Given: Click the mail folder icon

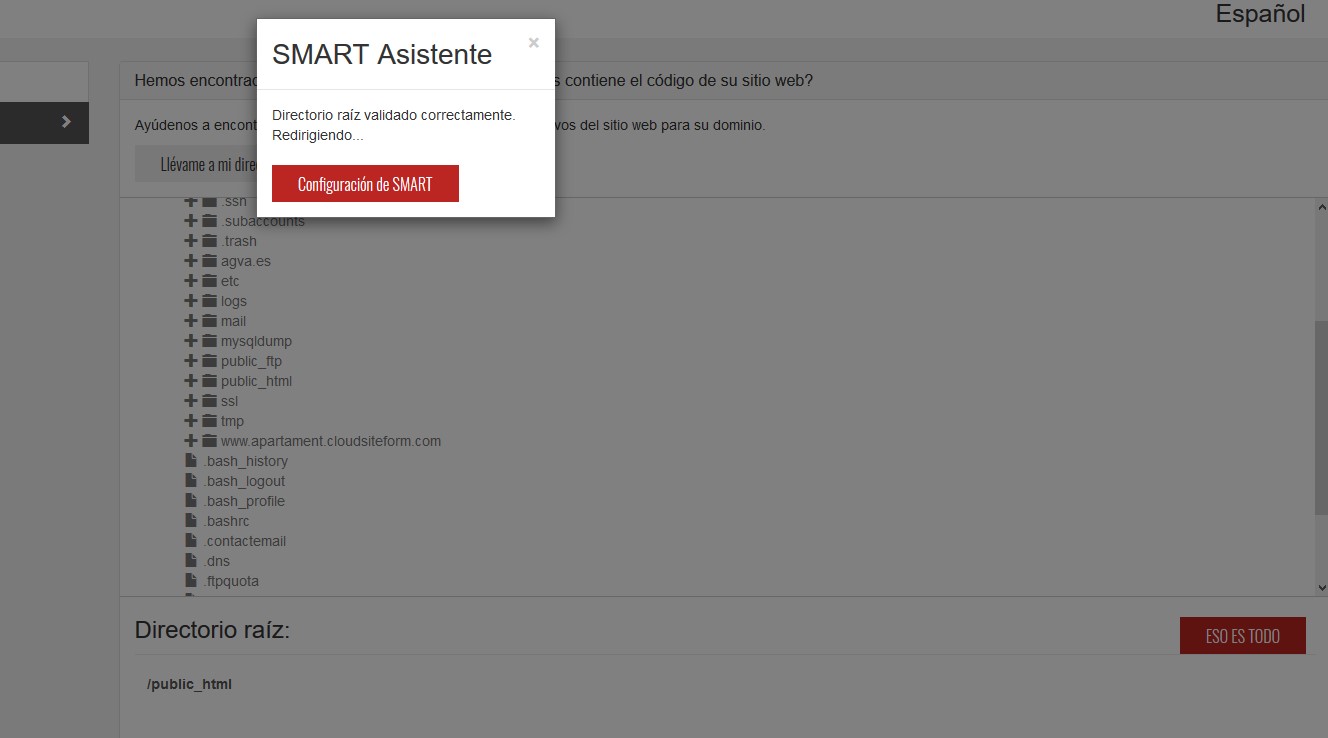Looking at the screenshot, I should click(x=210, y=321).
